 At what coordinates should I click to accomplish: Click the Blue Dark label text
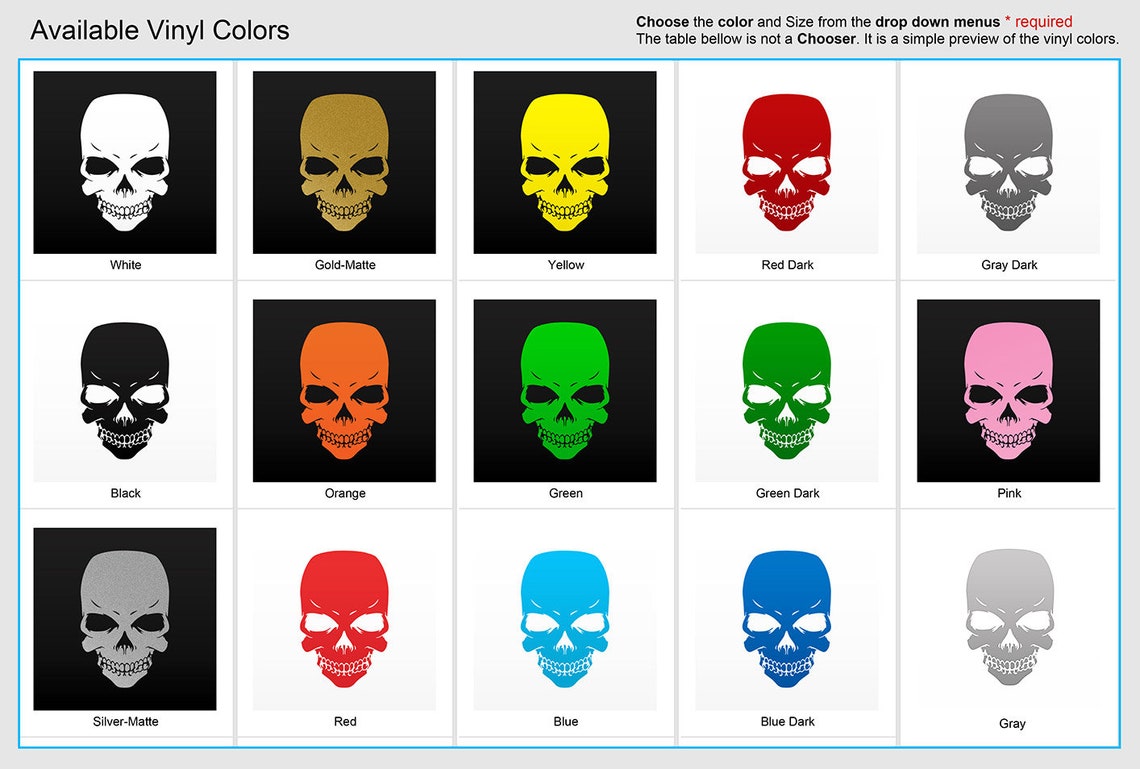787,721
